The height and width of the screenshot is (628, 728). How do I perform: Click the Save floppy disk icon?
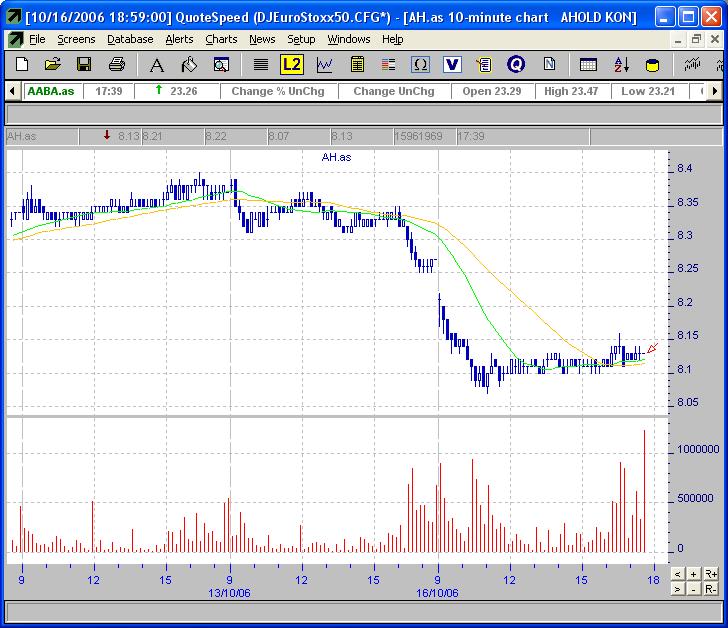pos(84,65)
